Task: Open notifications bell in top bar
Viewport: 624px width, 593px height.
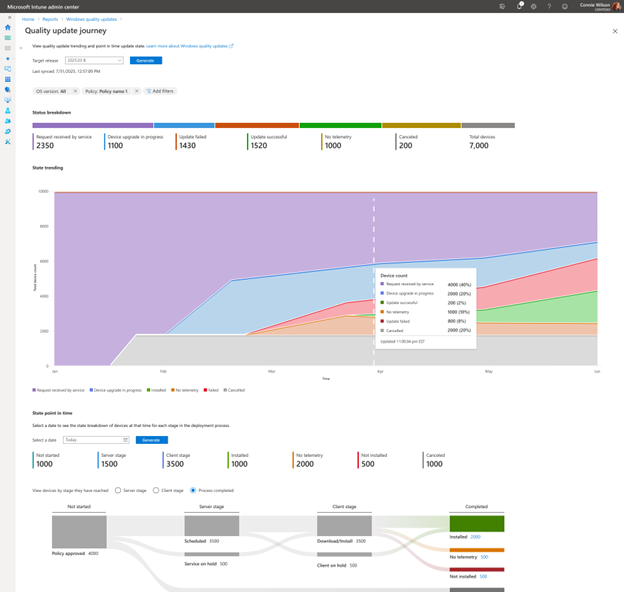Action: [x=519, y=6]
